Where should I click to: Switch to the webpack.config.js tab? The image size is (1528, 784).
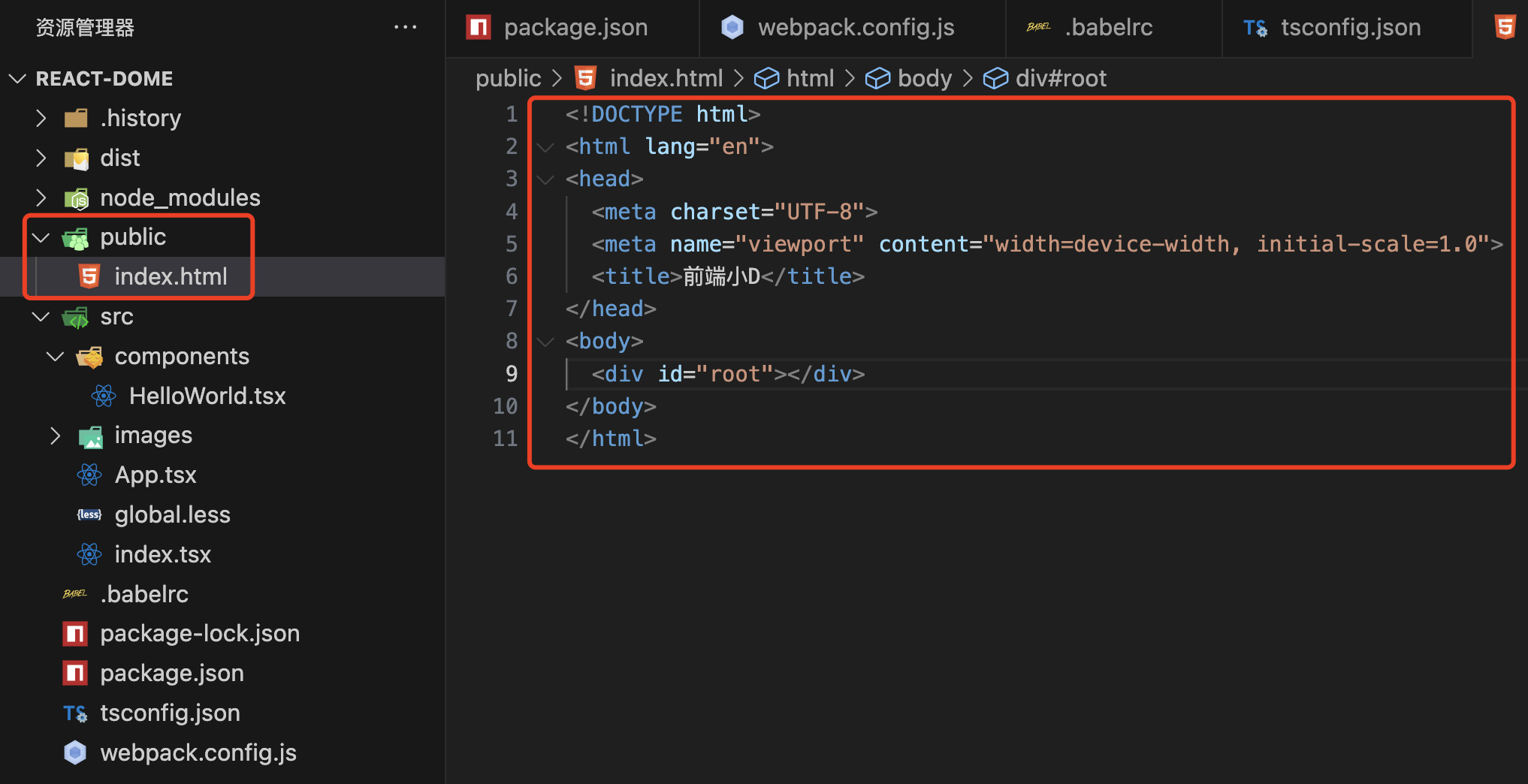click(x=856, y=27)
